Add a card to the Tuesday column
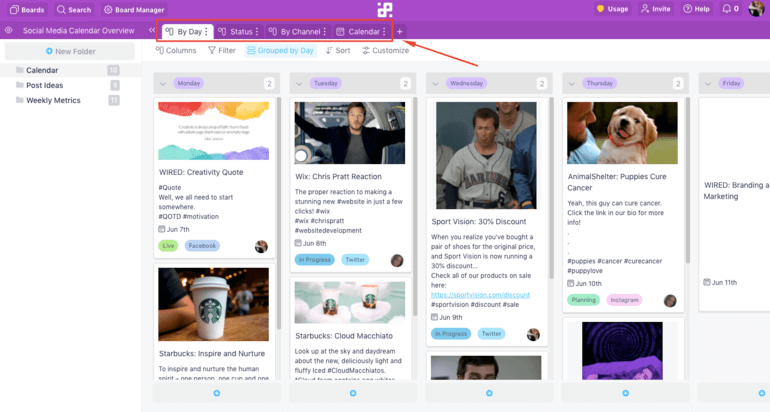The image size is (770, 412). click(x=353, y=393)
